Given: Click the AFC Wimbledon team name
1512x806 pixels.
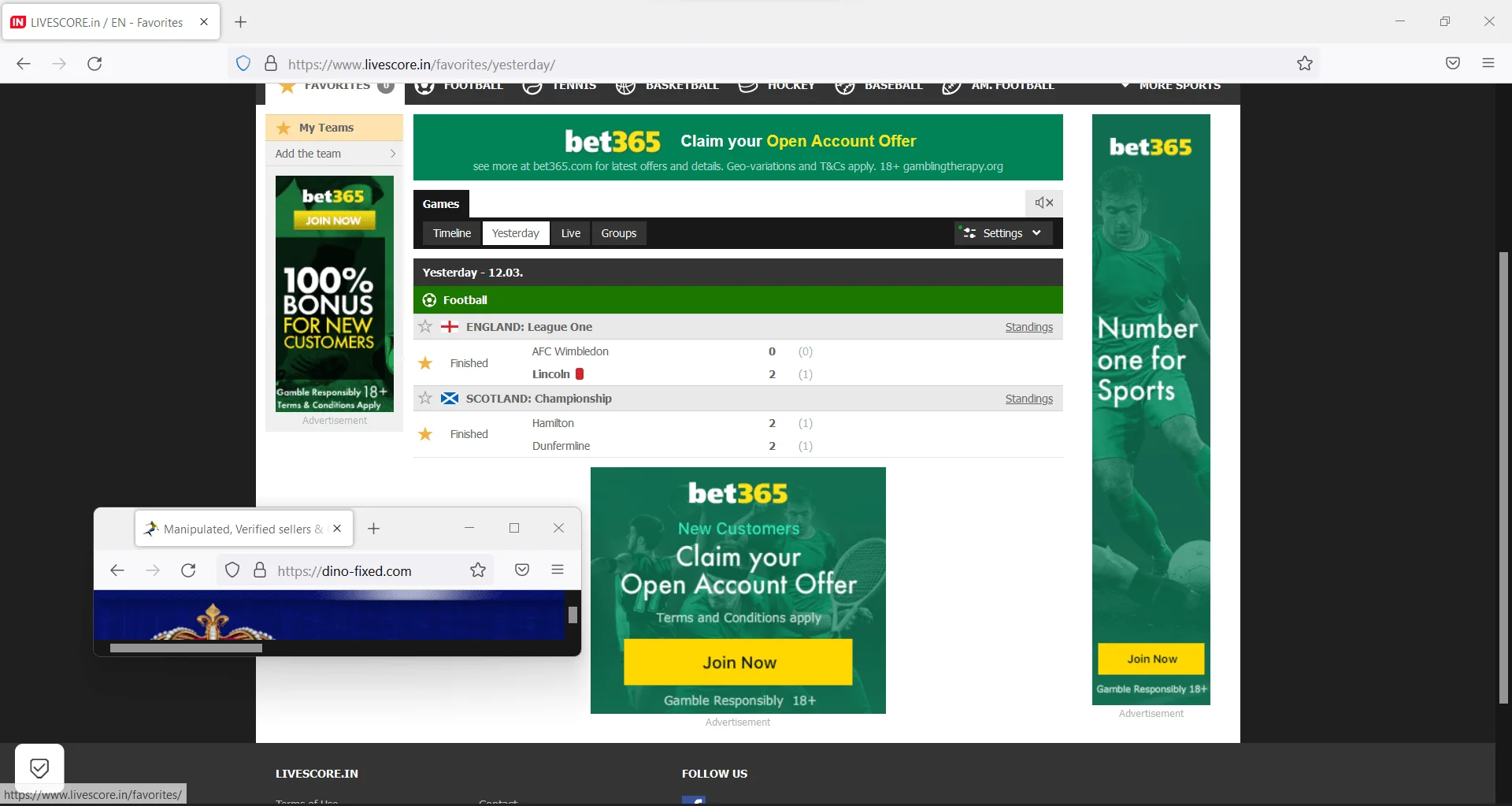Looking at the screenshot, I should point(570,351).
